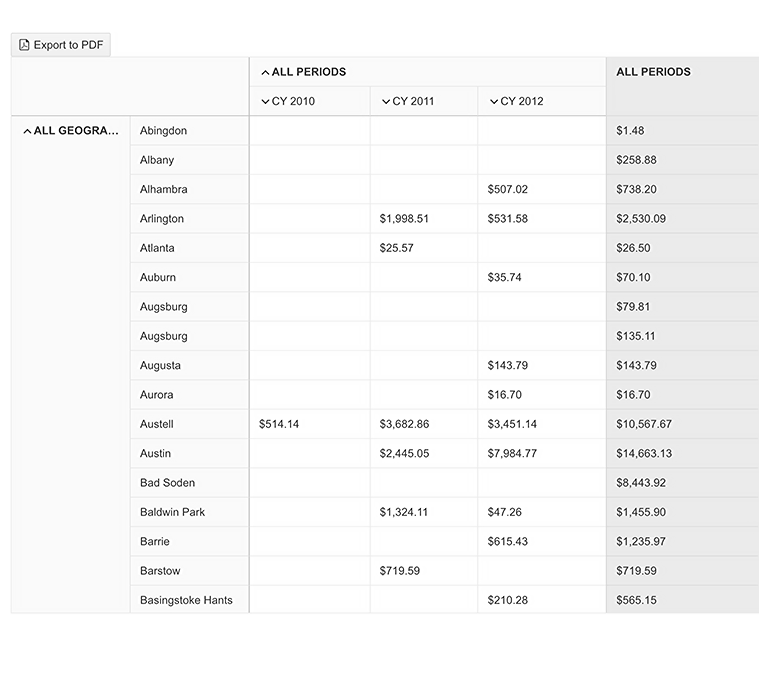
Task: Select the Baldwin Park row header
Action: (173, 512)
